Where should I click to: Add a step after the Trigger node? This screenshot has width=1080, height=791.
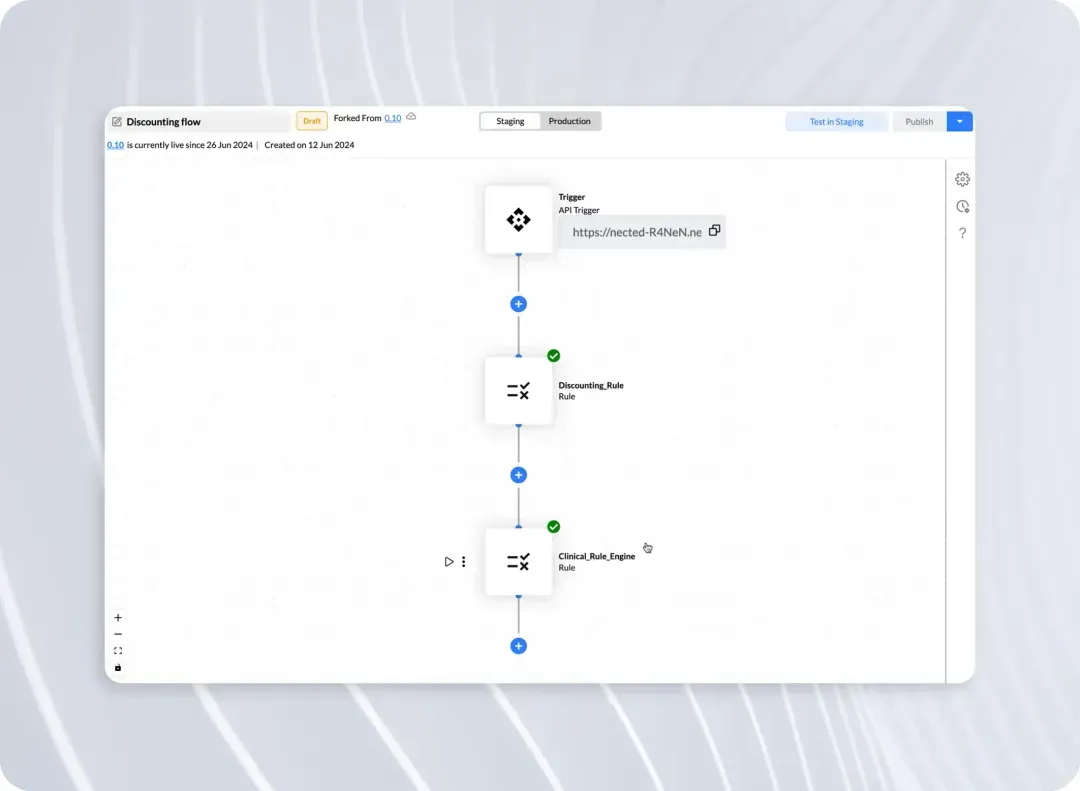519,304
